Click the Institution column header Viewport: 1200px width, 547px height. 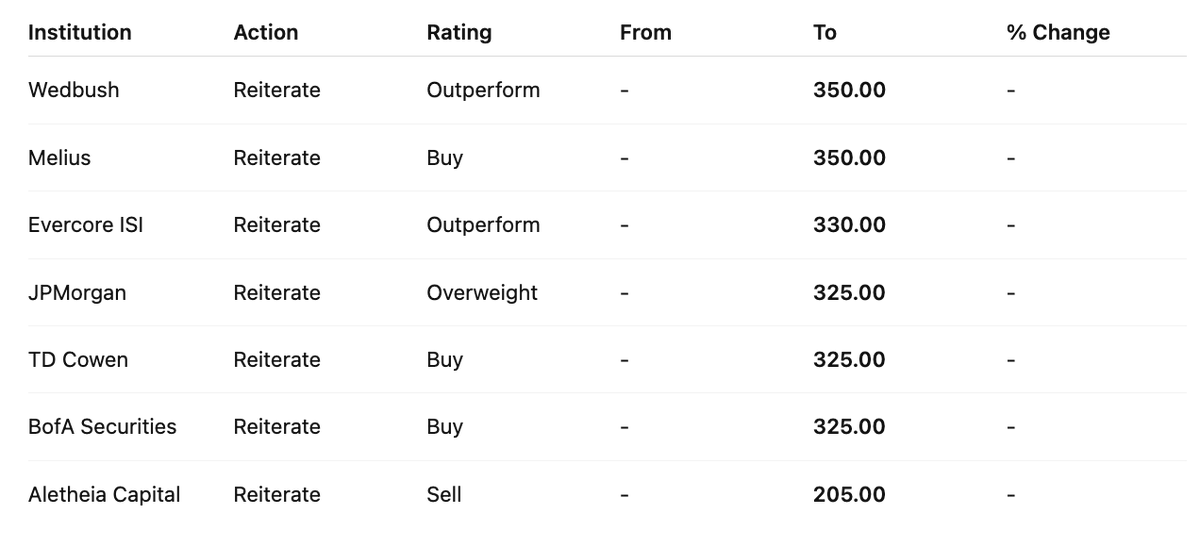(79, 32)
